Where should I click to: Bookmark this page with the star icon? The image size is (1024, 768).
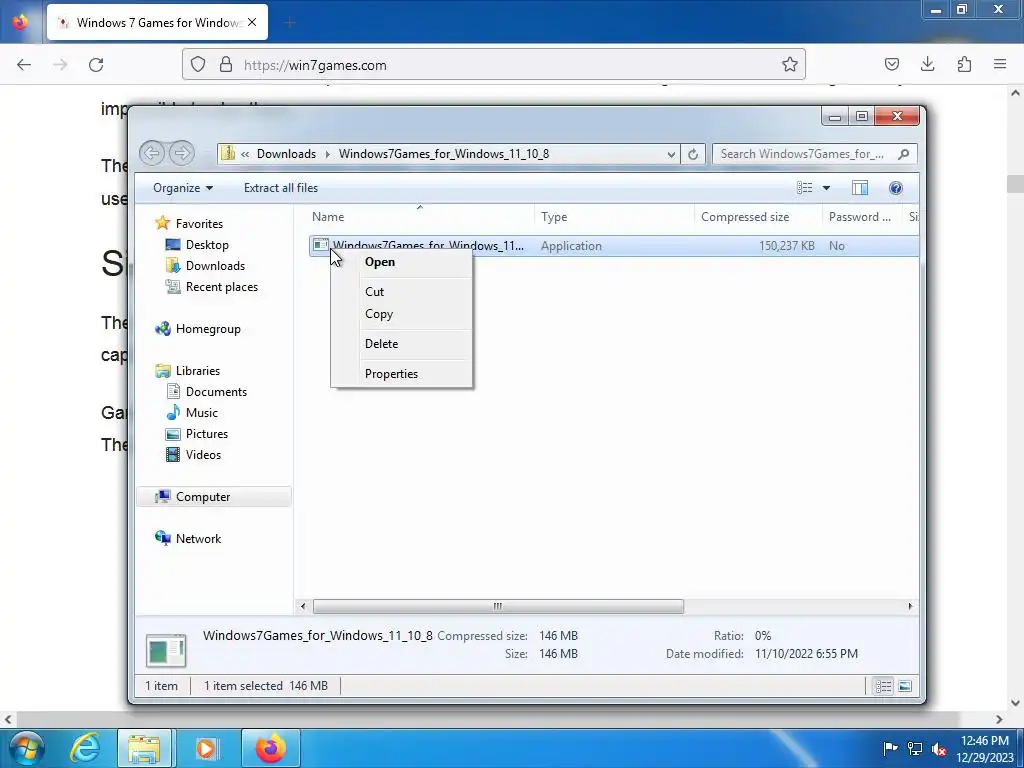(790, 64)
